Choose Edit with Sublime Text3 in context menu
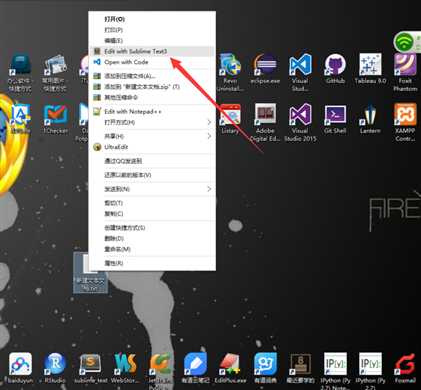Viewport: 421px width, 390px height. pyautogui.click(x=152, y=51)
